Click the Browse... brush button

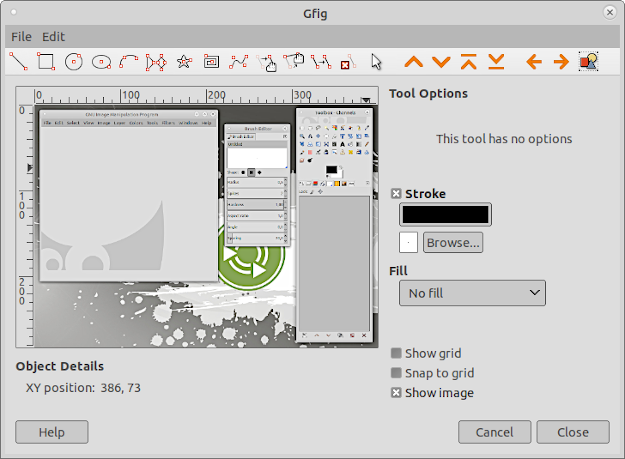point(453,243)
